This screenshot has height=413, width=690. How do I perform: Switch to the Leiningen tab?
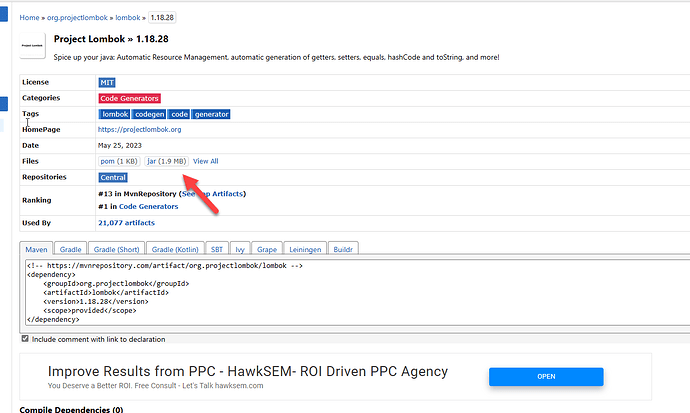305,249
